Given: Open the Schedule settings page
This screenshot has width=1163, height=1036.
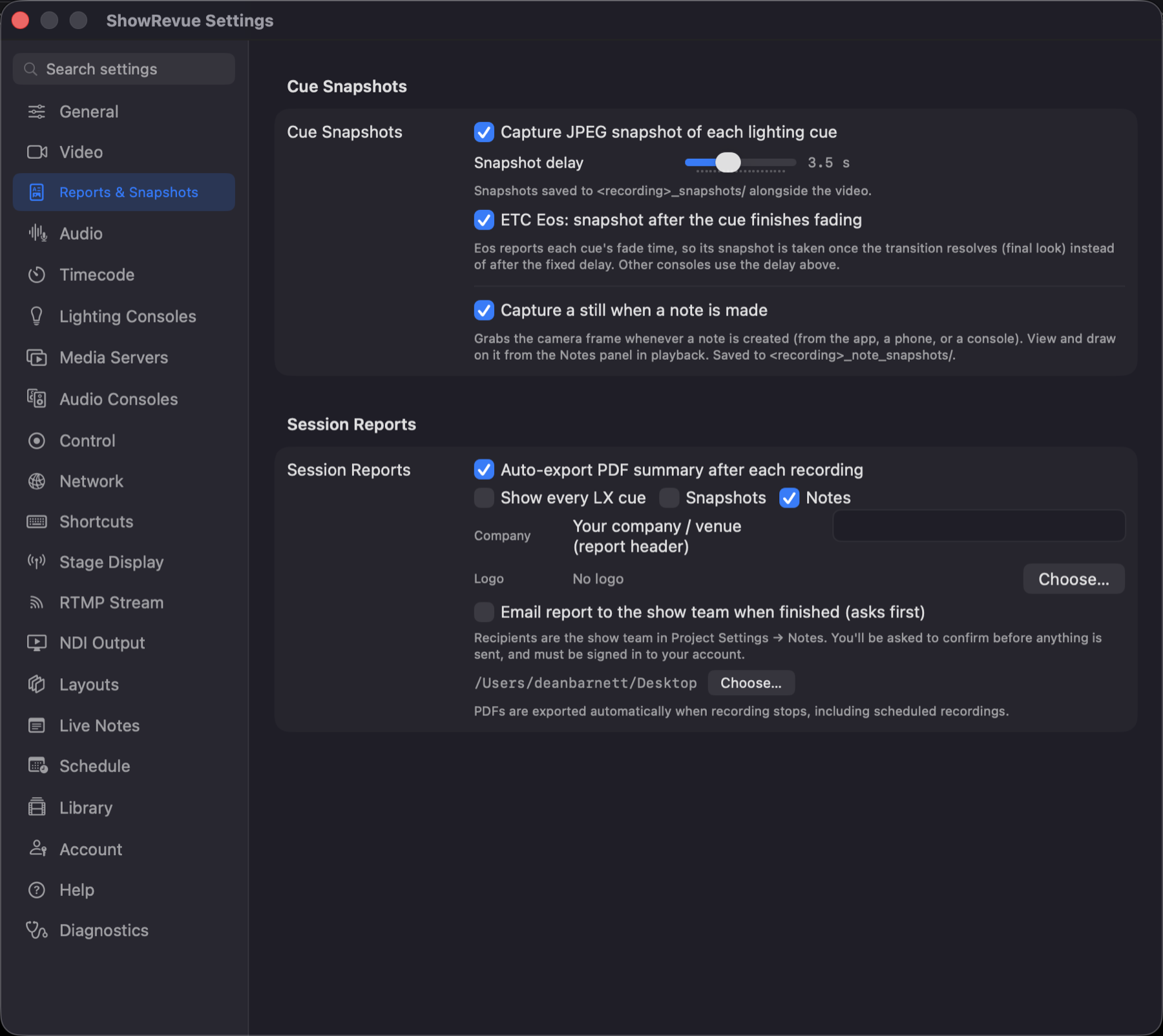Looking at the screenshot, I should click(124, 766).
